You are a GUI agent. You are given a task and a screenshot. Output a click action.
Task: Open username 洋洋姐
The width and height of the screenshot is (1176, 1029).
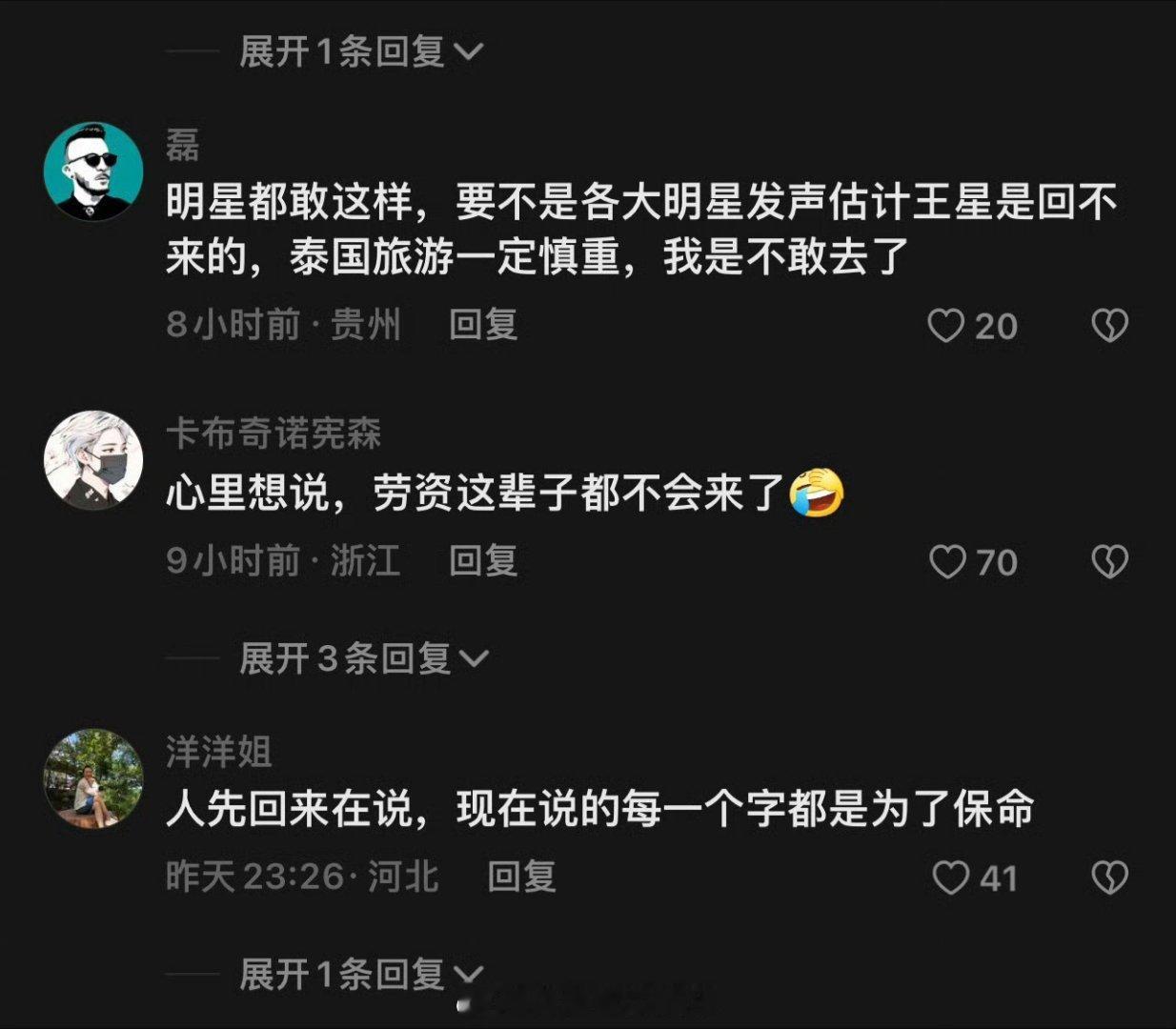[x=219, y=753]
